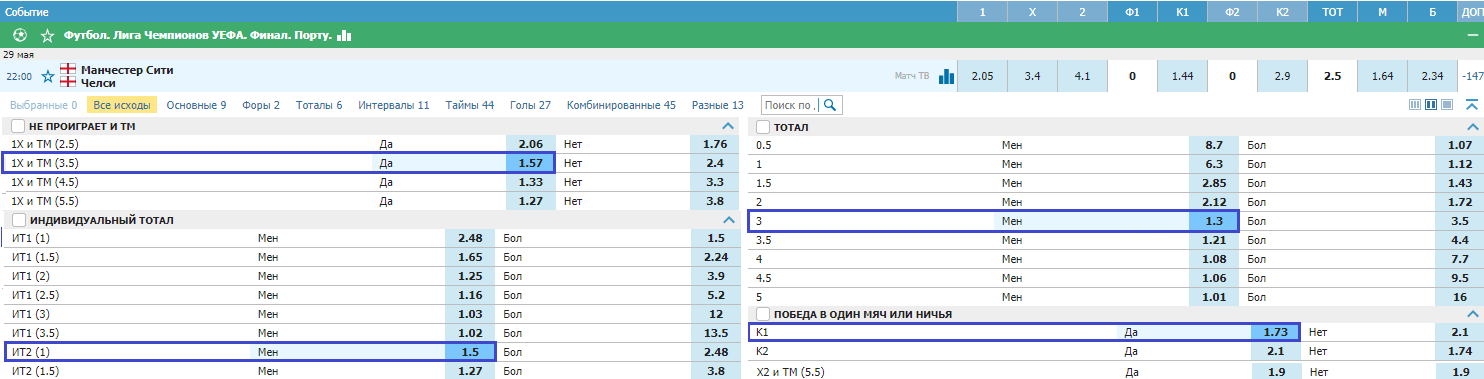Switch to Интервалы 11 tab

tap(394, 105)
